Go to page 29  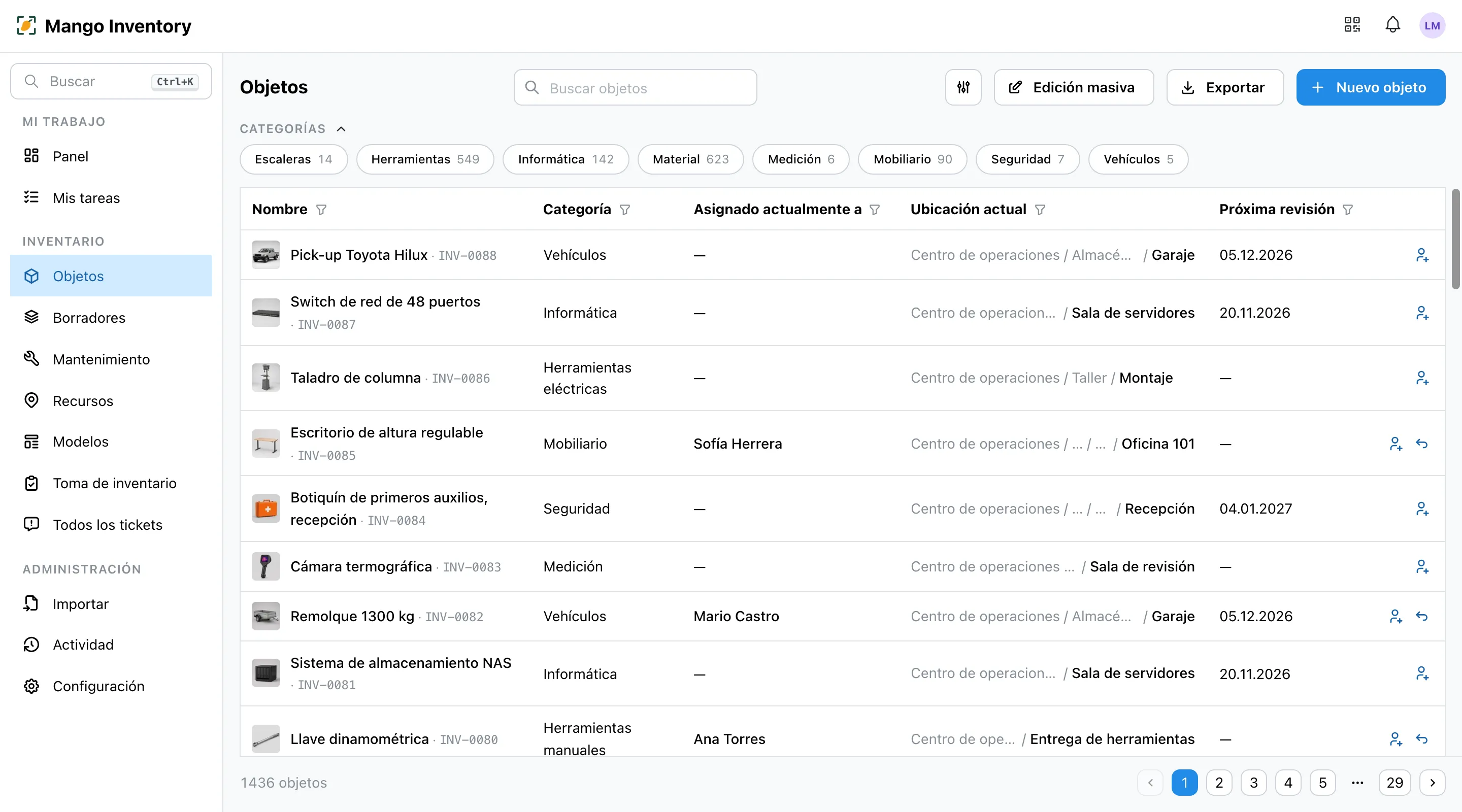point(1394,783)
